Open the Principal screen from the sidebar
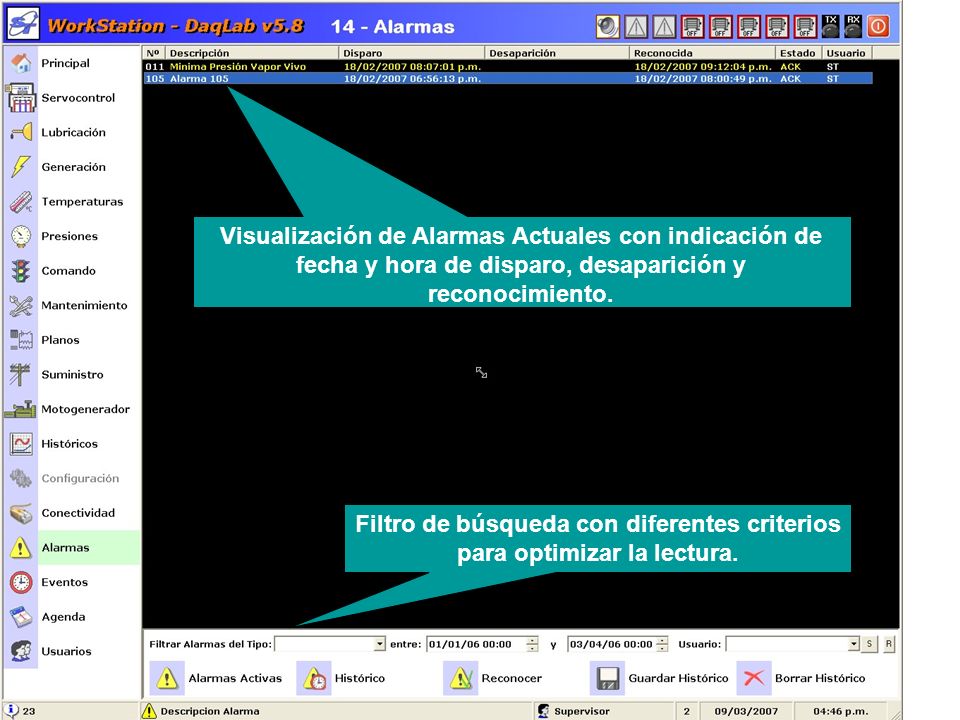Viewport: 960px width, 720px height. (72, 63)
